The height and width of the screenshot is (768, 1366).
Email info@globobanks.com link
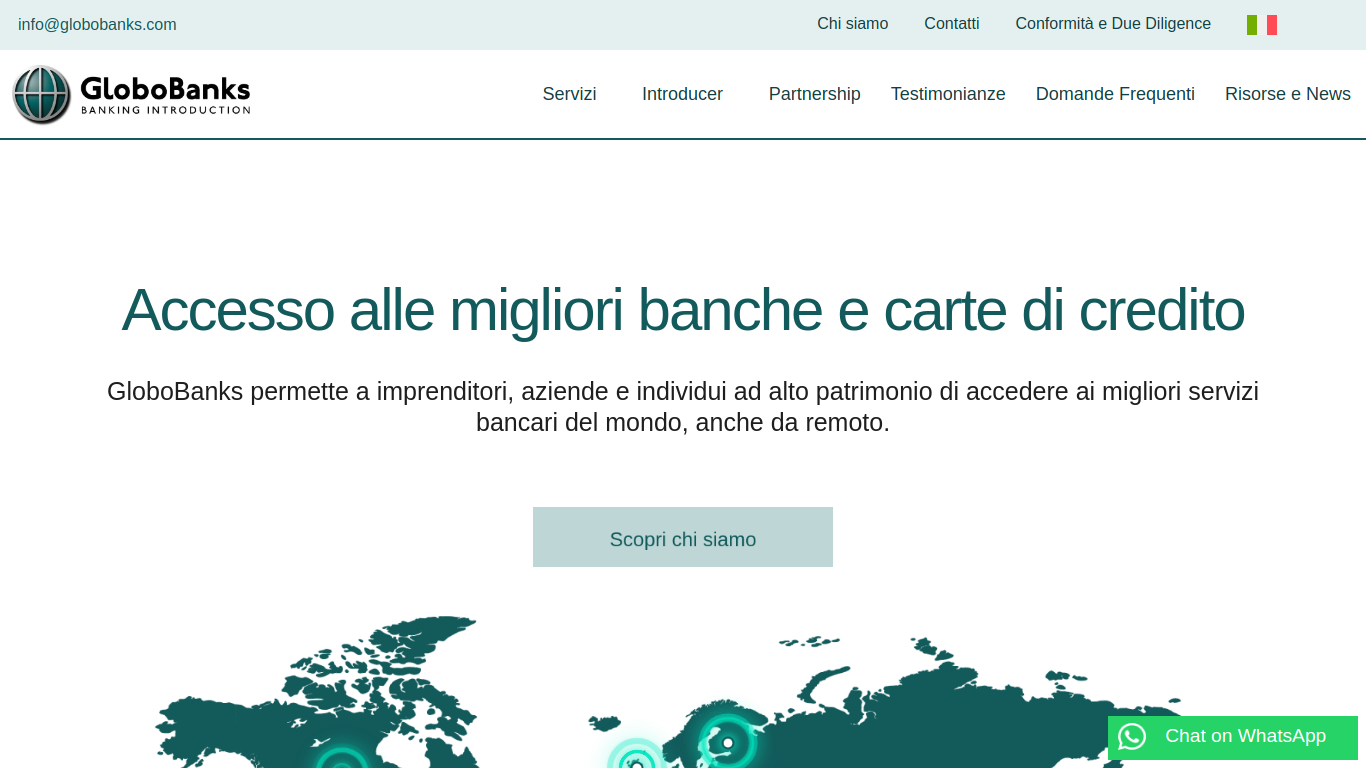coord(97,25)
